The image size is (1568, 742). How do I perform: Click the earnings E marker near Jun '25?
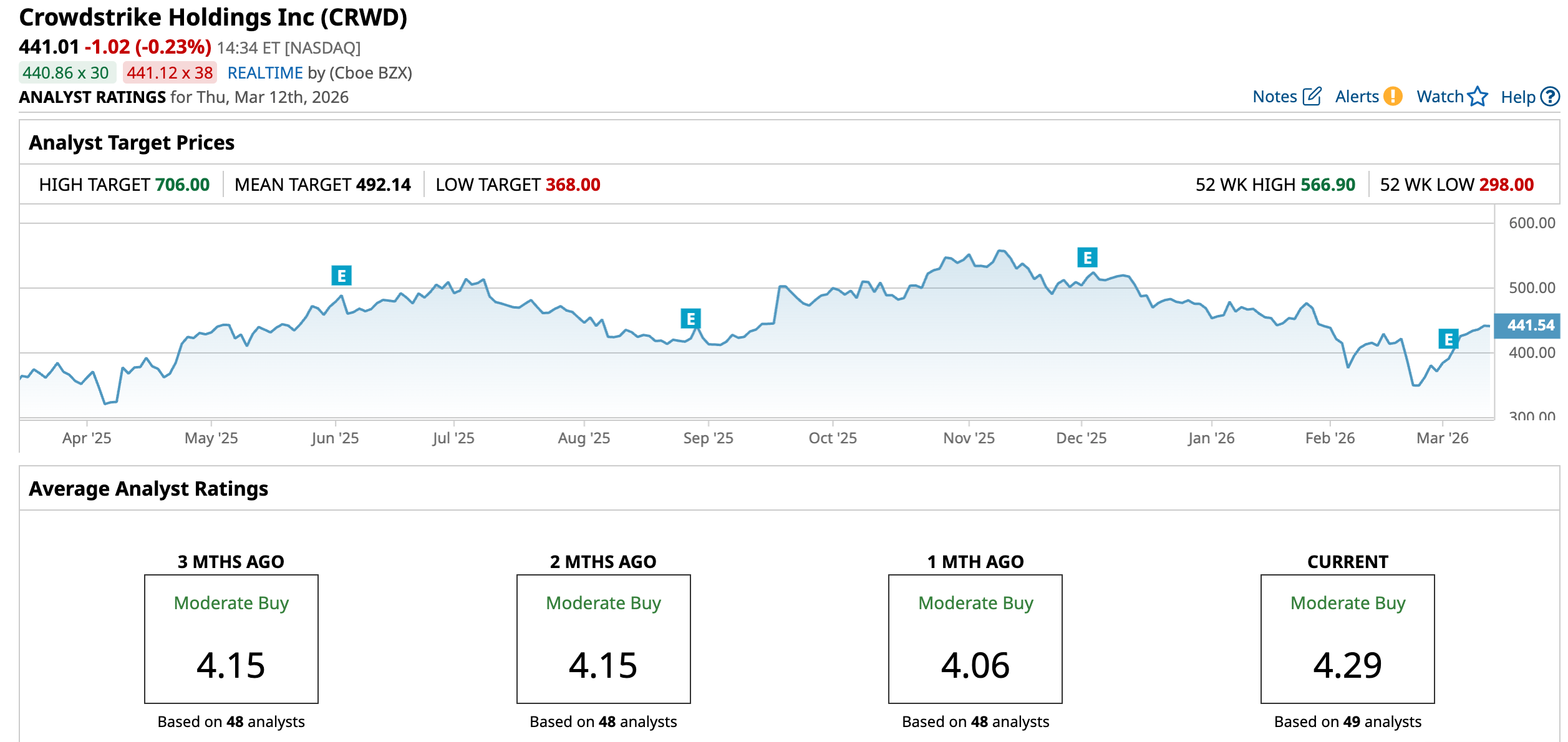click(x=341, y=275)
